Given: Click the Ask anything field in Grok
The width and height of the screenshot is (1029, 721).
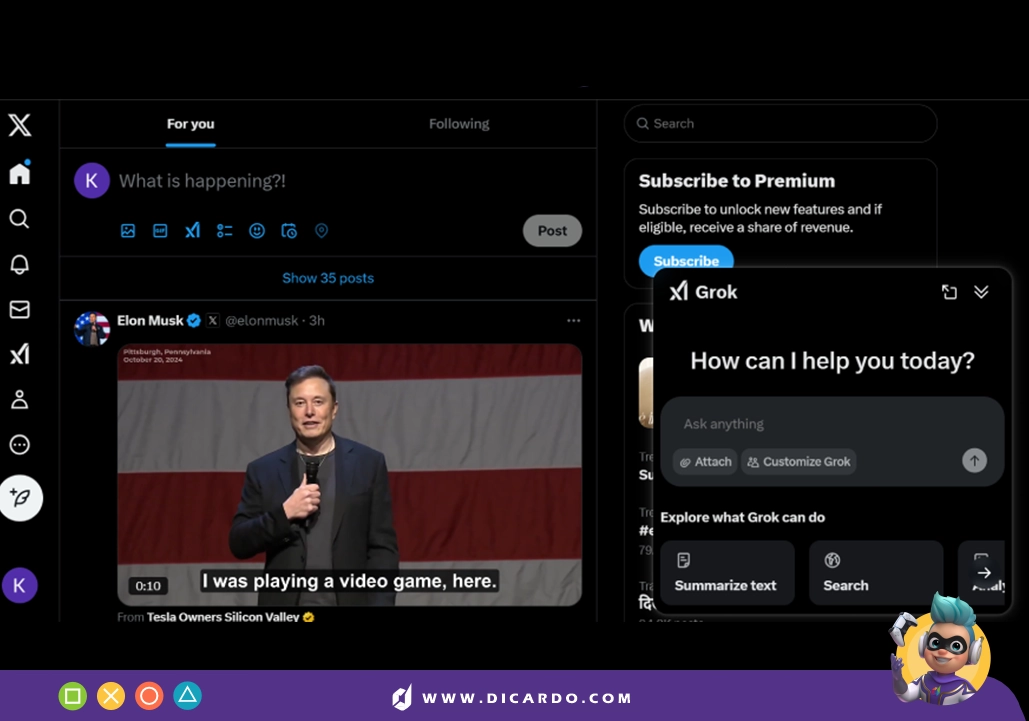Looking at the screenshot, I should click(724, 424).
